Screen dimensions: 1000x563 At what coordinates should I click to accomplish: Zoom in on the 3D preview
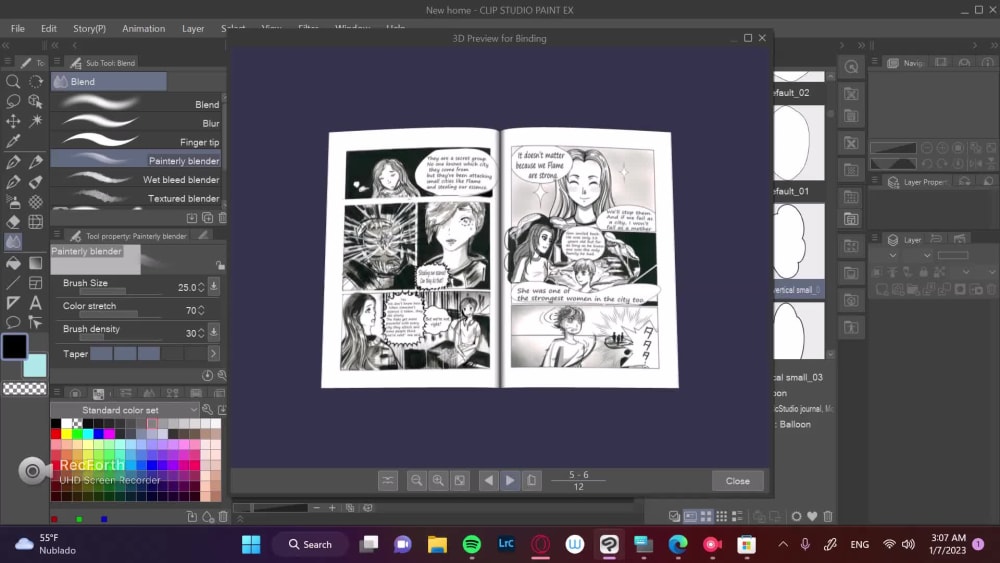tap(438, 481)
